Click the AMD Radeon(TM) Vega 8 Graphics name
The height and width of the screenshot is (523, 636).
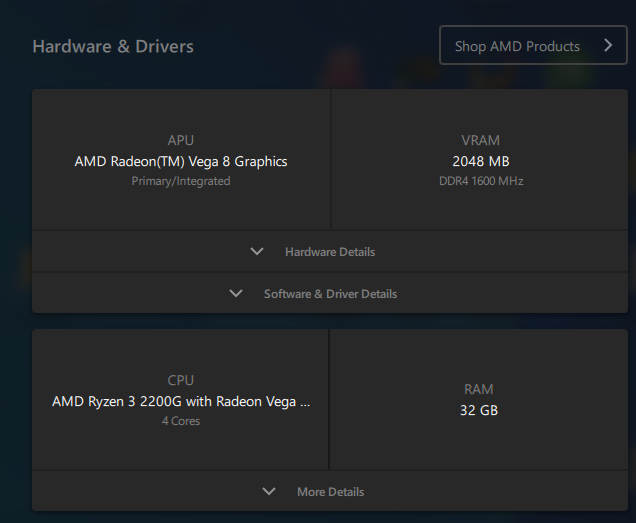click(x=181, y=161)
